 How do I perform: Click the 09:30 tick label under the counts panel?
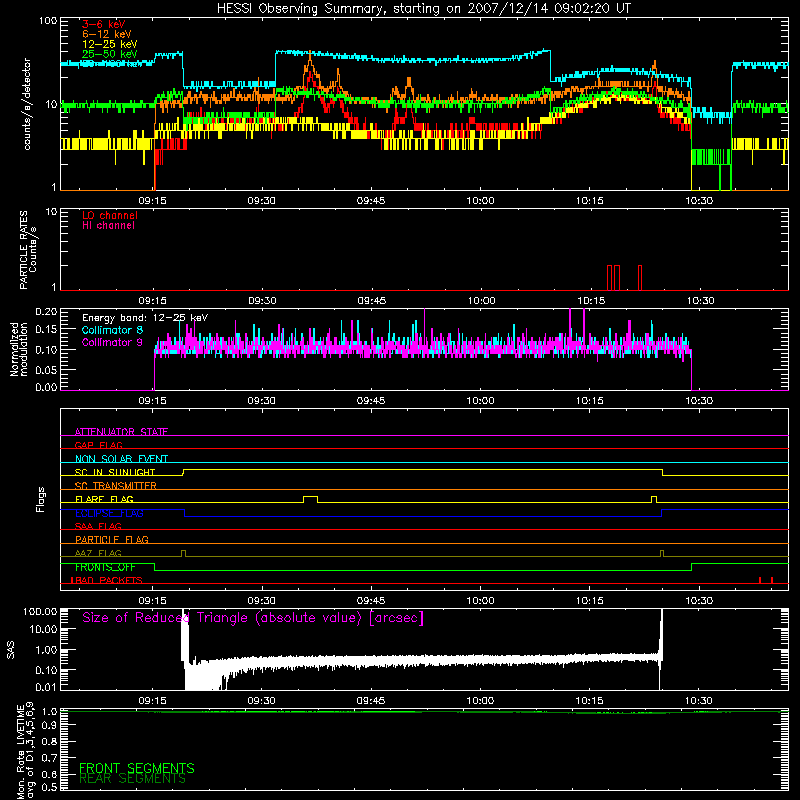point(261,201)
